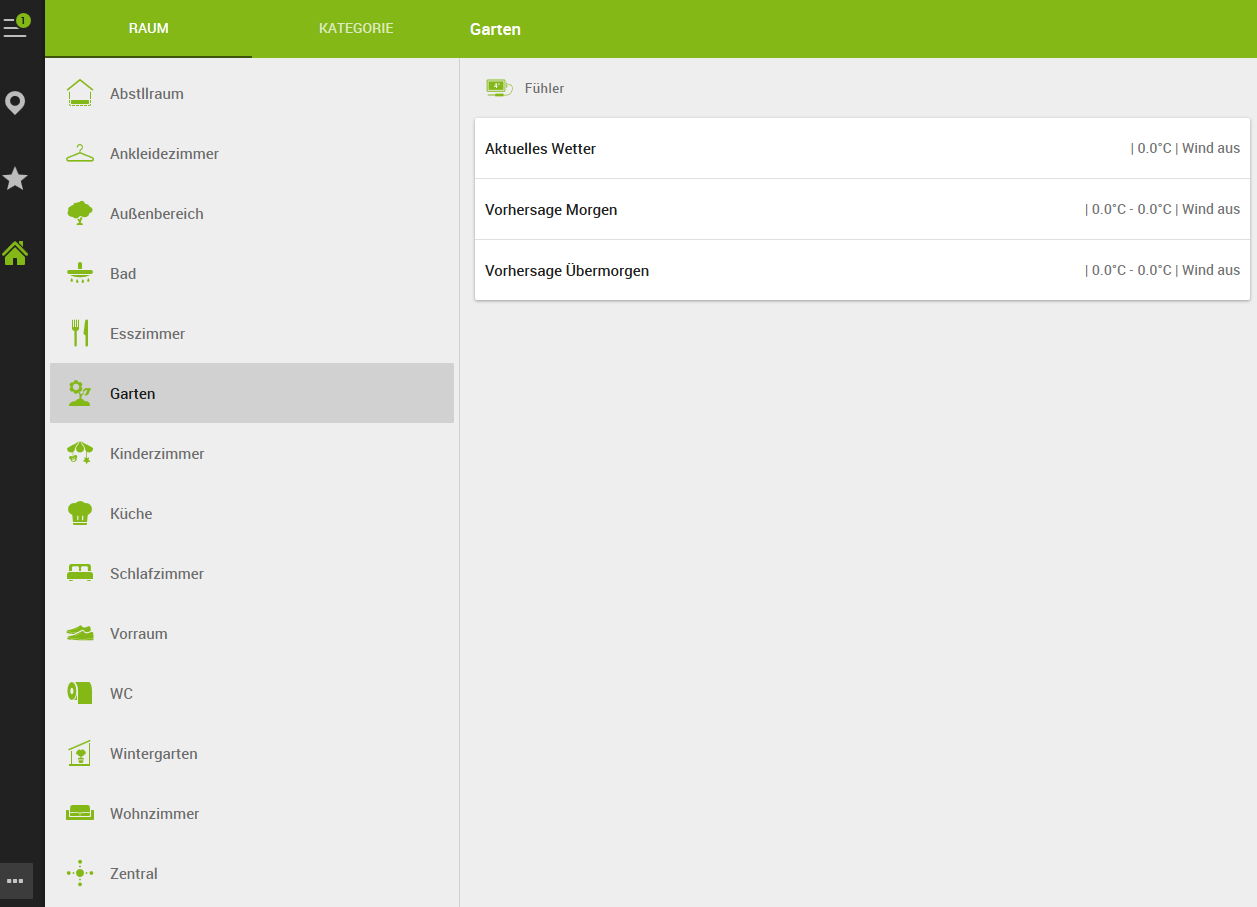Select Wohnzimmer room entry
Viewport: 1257px width, 907px height.
pyautogui.click(x=252, y=813)
